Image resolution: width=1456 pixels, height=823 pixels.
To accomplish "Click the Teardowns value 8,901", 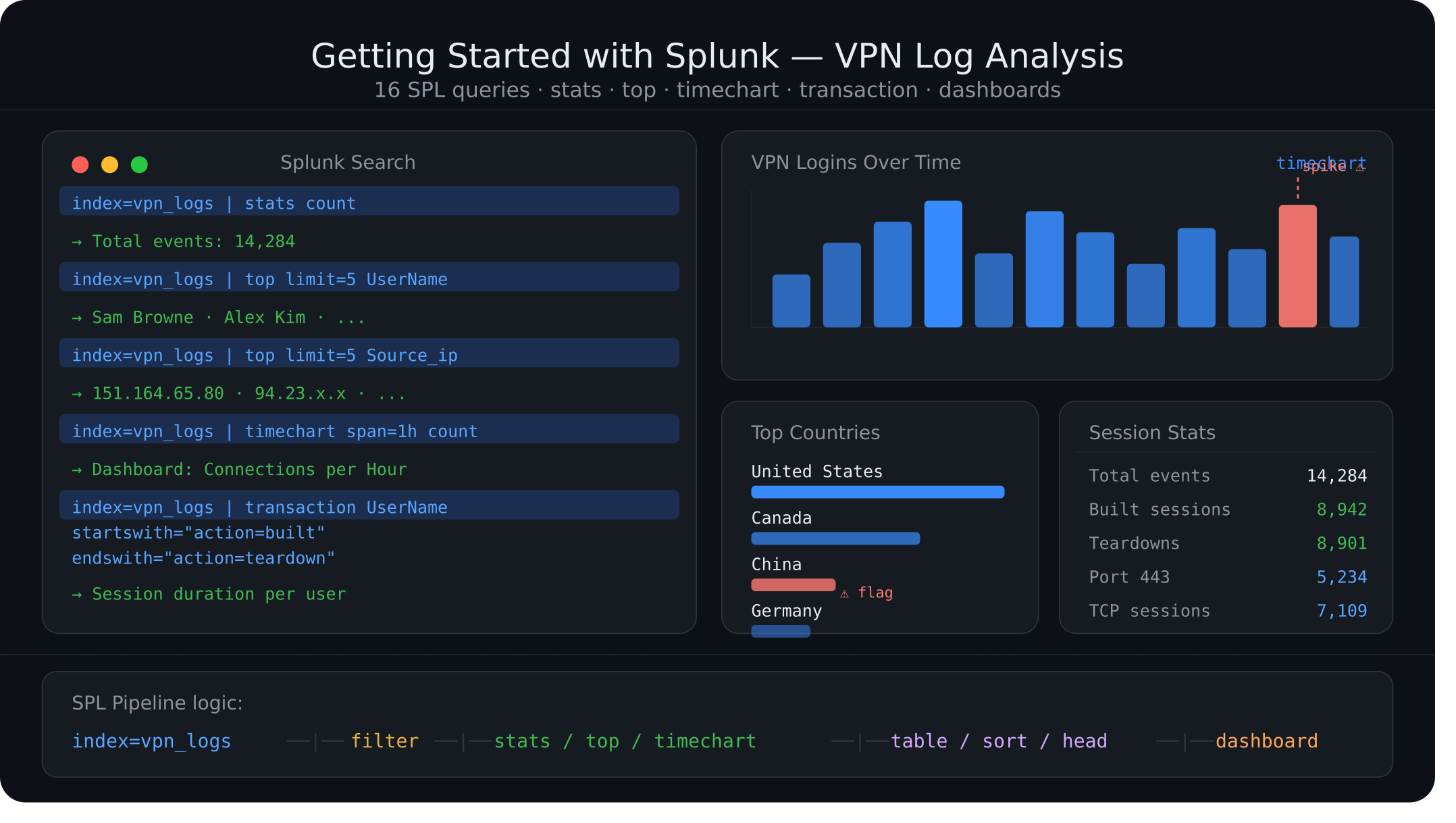I will click(x=1341, y=544).
